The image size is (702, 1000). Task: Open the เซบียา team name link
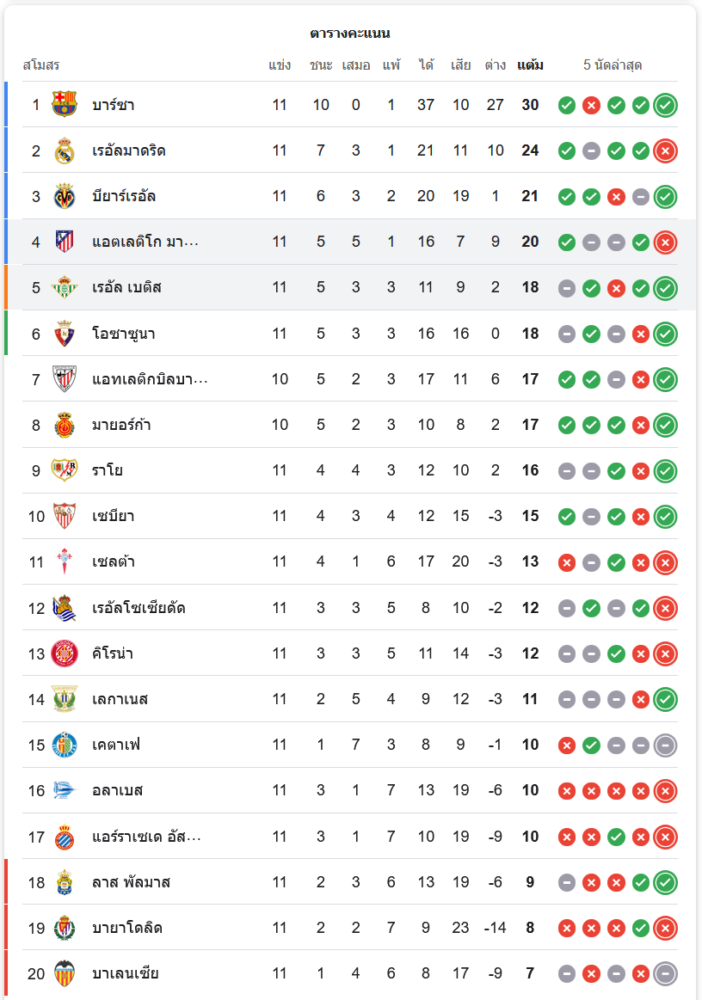pos(113,516)
